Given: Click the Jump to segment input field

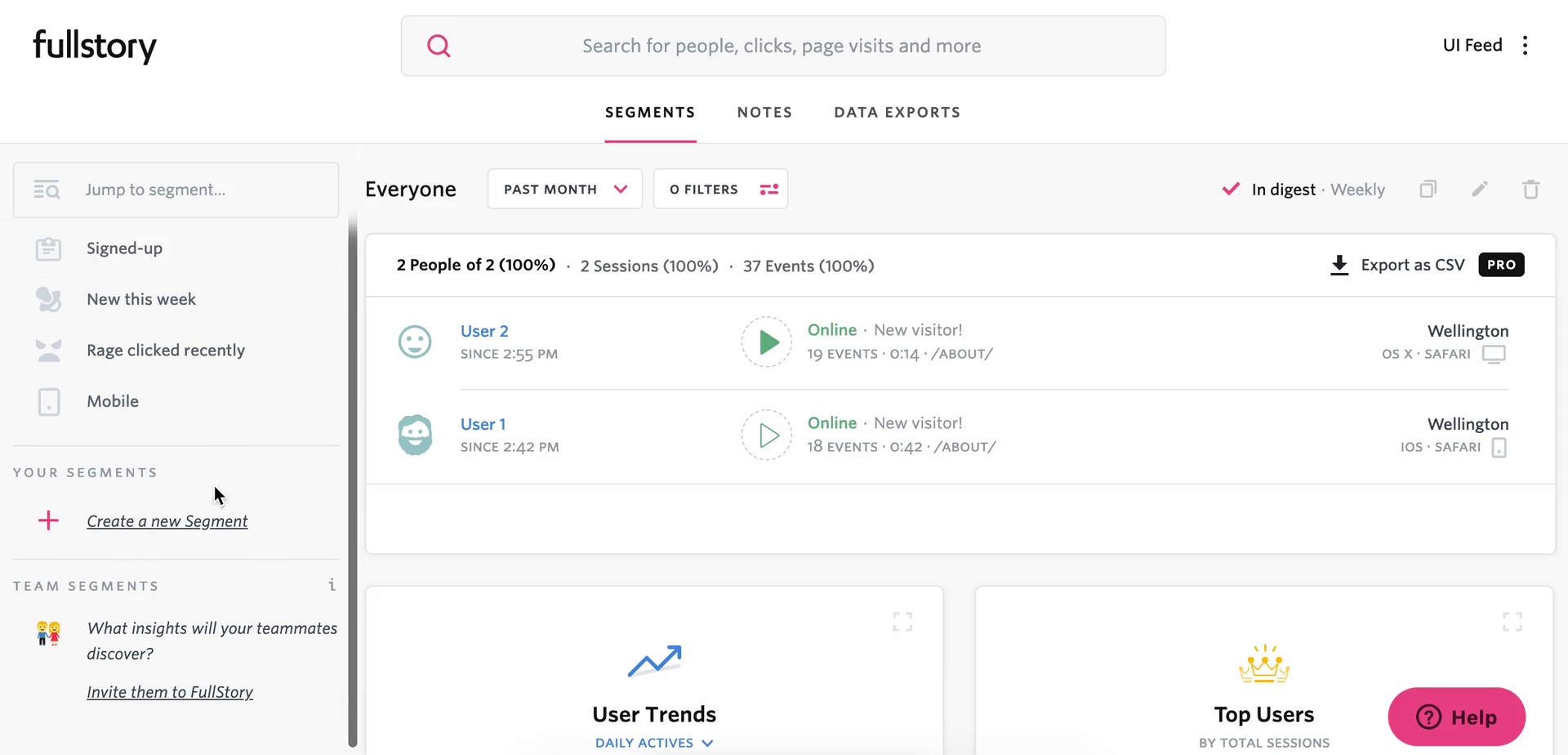Looking at the screenshot, I should click(196, 190).
